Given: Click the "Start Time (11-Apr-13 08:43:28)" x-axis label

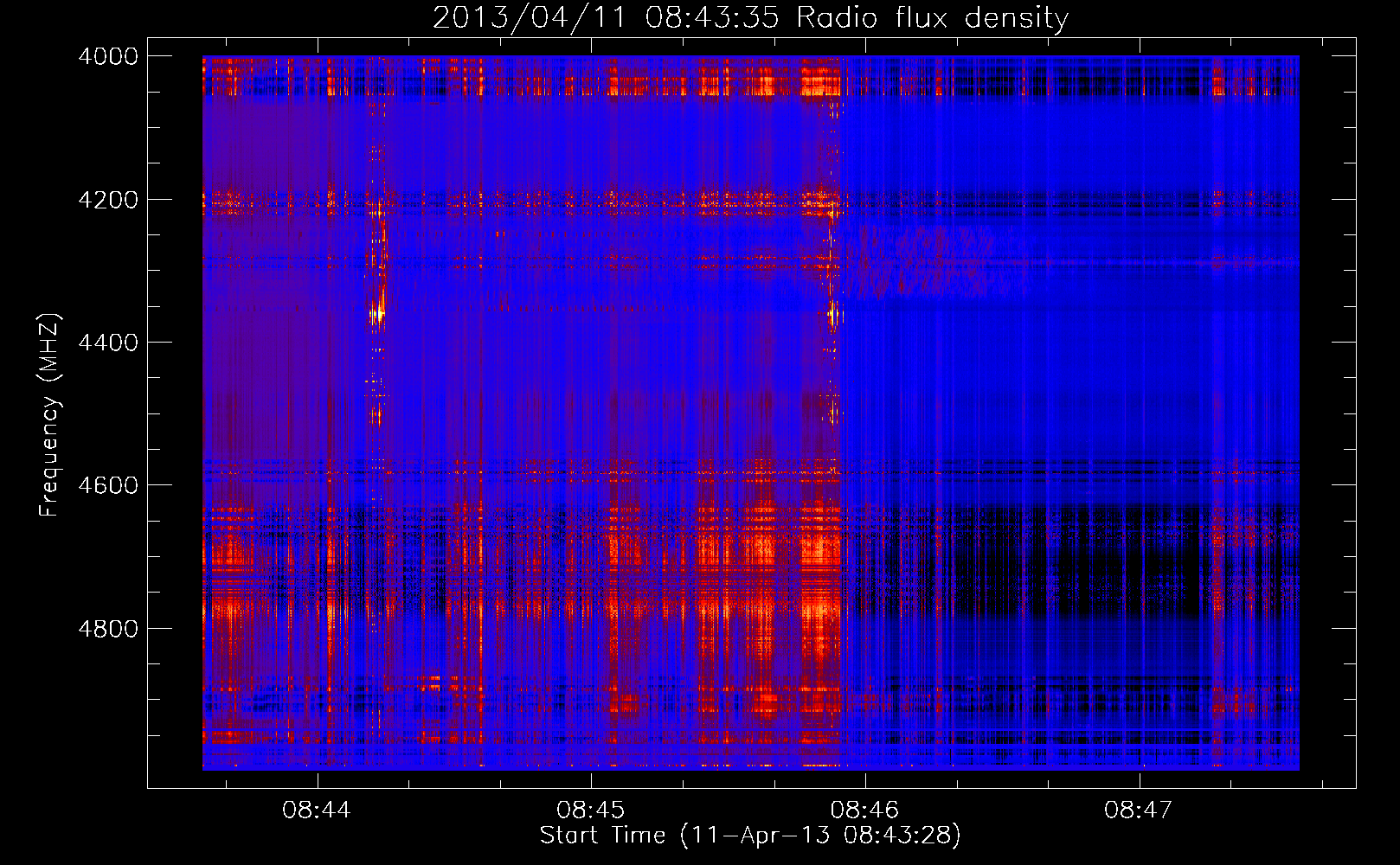Looking at the screenshot, I should [750, 836].
